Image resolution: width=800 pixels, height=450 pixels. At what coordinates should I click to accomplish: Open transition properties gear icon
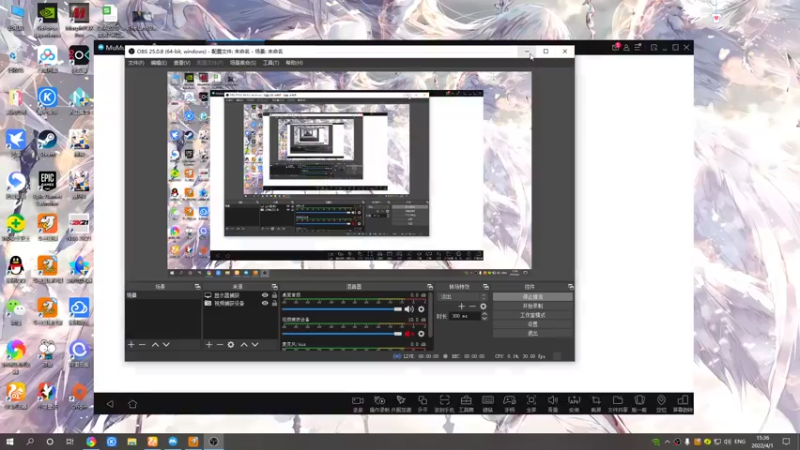point(483,307)
